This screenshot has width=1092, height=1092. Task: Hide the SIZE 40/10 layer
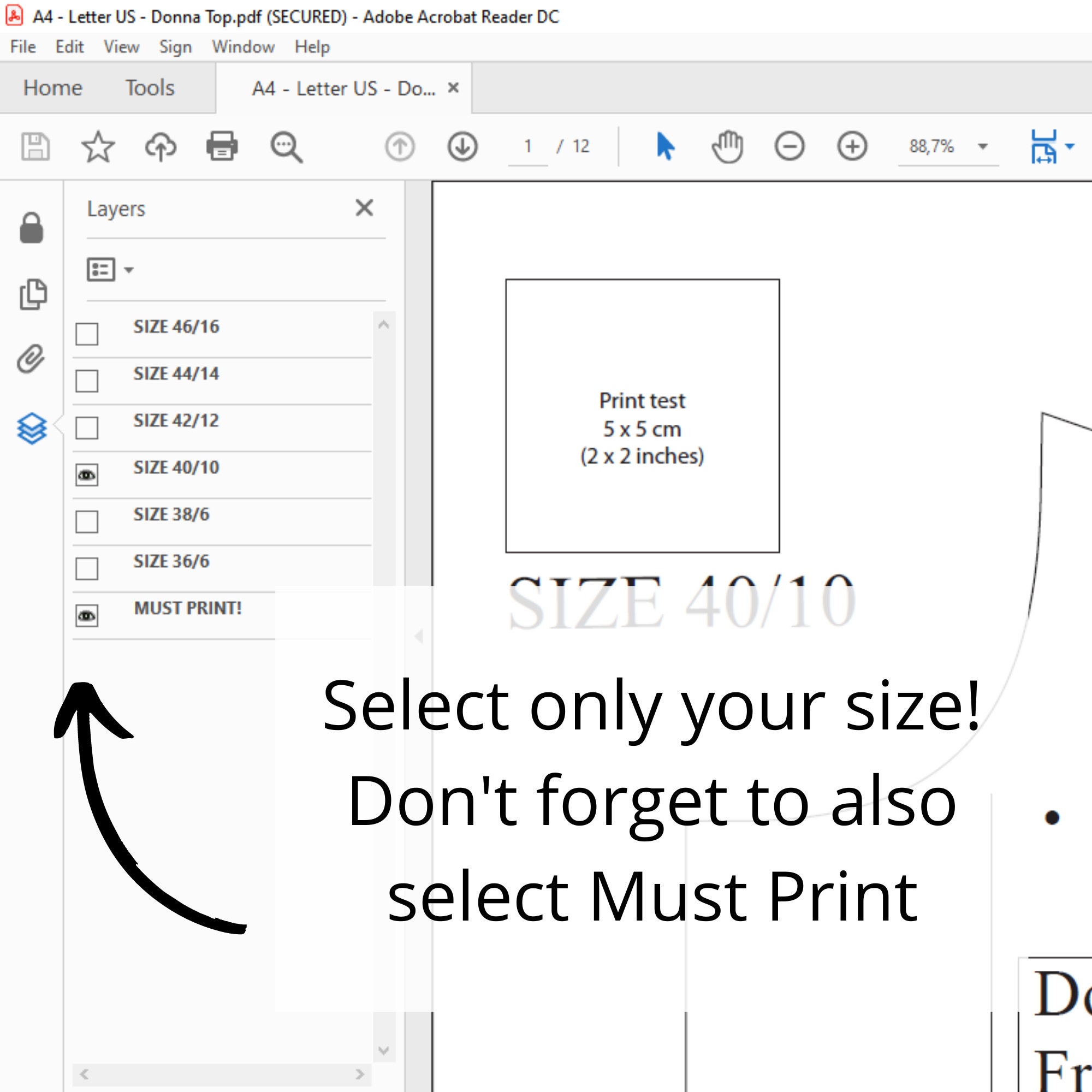(x=86, y=475)
